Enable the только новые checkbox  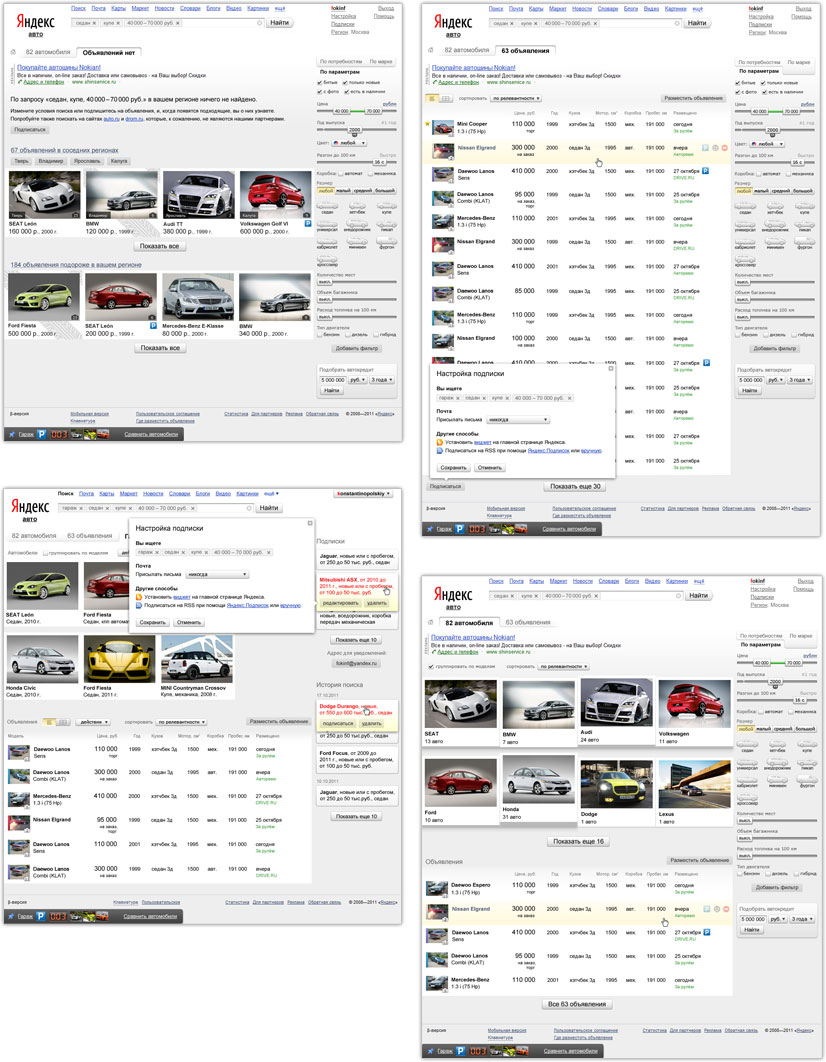(763, 84)
